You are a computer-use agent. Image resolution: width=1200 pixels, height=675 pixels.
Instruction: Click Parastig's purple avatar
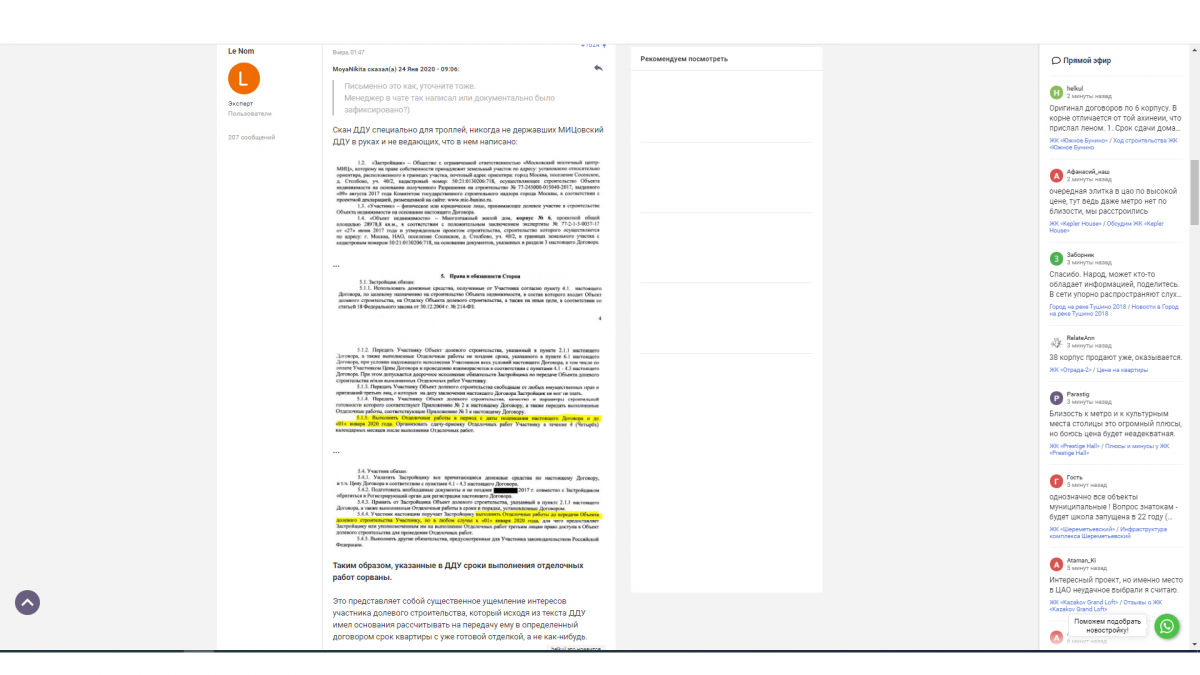point(1056,397)
